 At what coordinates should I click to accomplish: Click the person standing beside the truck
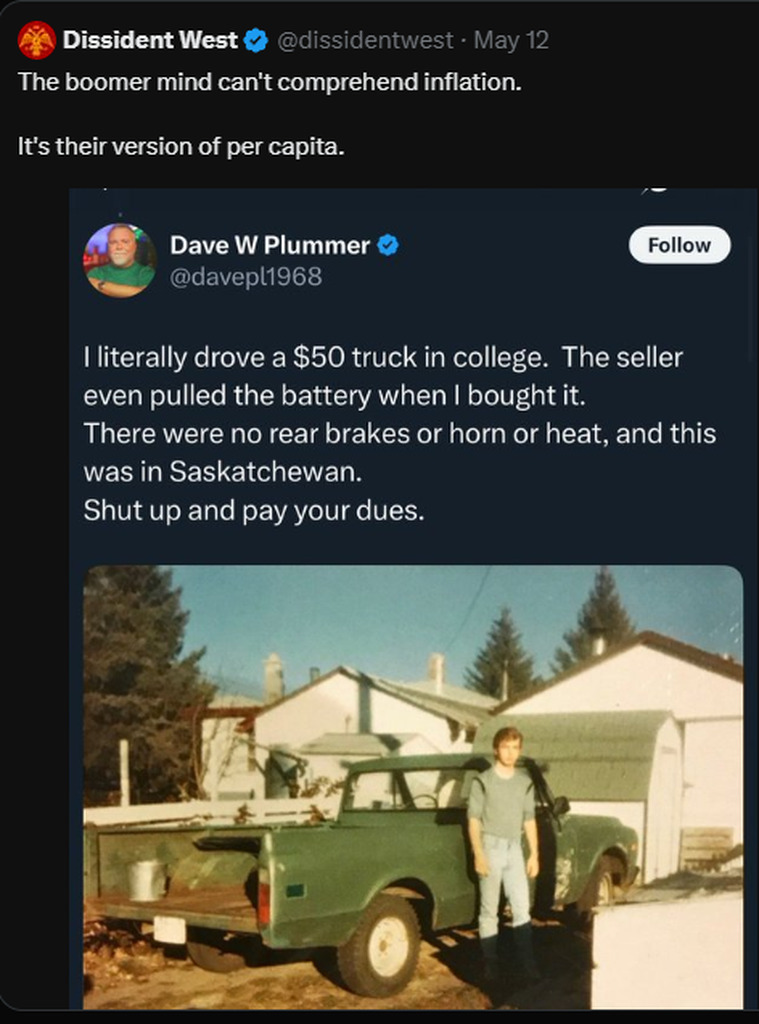[x=503, y=840]
